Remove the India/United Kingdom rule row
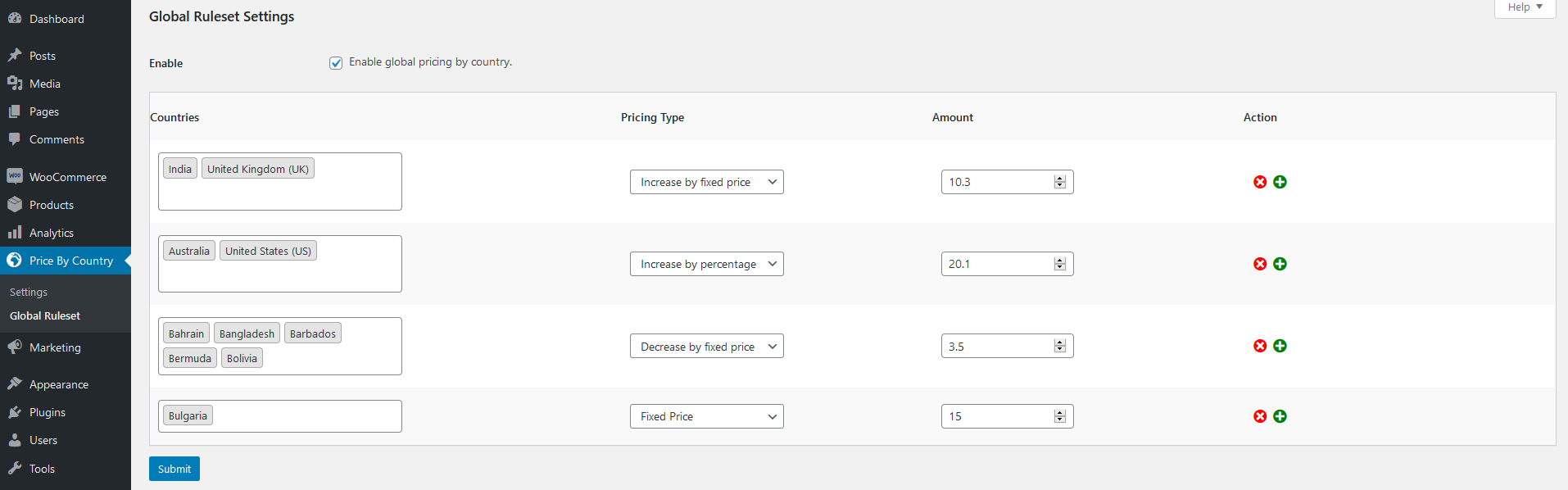The height and width of the screenshot is (490, 1568). [x=1260, y=182]
